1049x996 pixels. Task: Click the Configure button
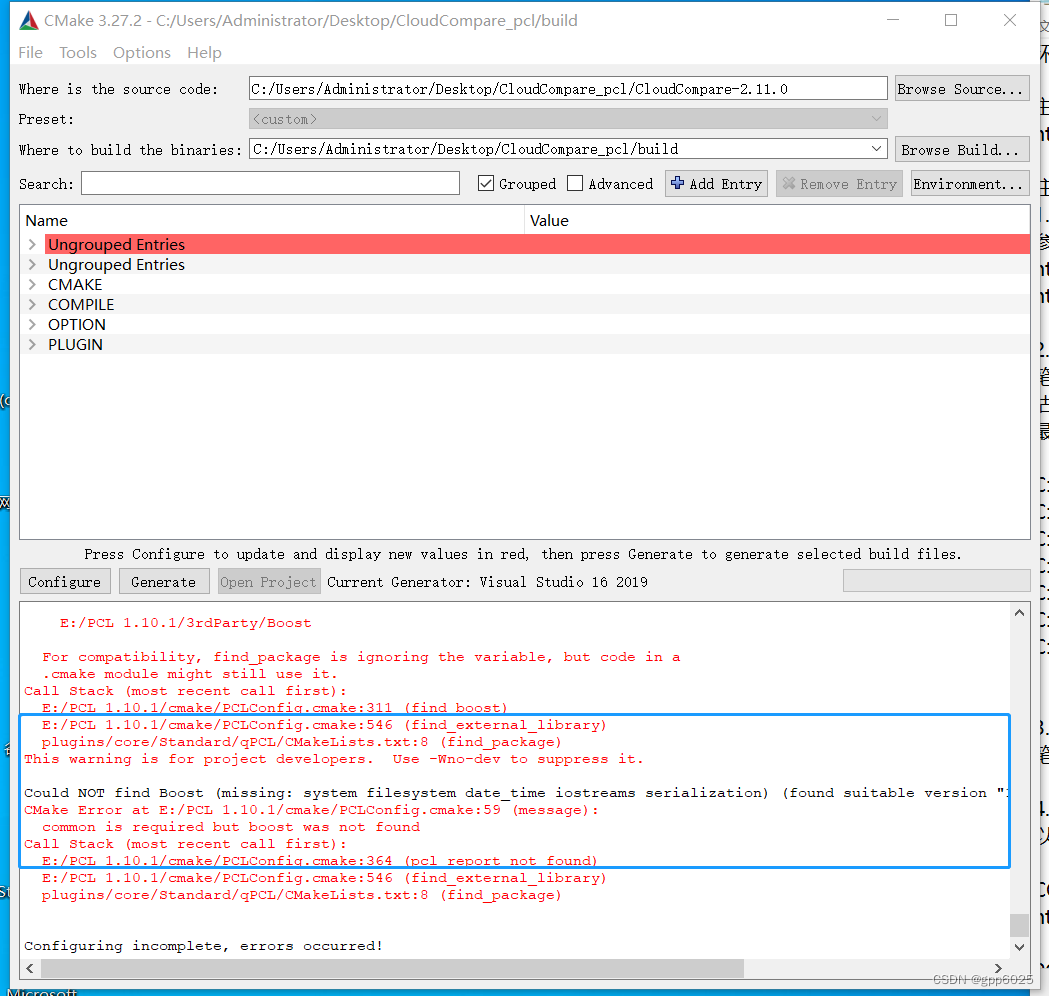[64, 581]
